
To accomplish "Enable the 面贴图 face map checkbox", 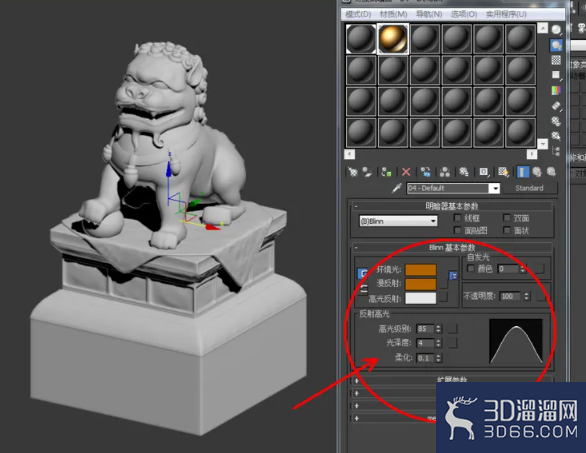I will click(457, 230).
